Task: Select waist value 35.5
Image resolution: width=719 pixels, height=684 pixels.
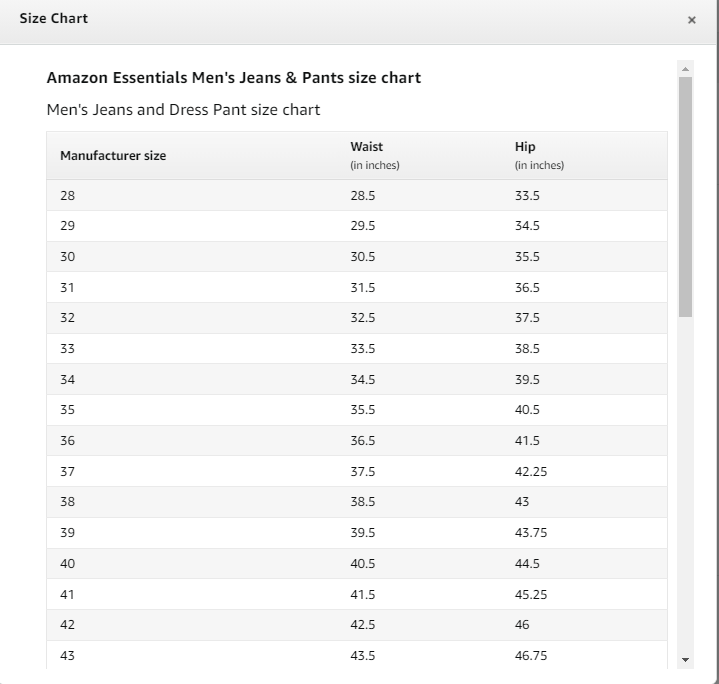Action: 363,409
